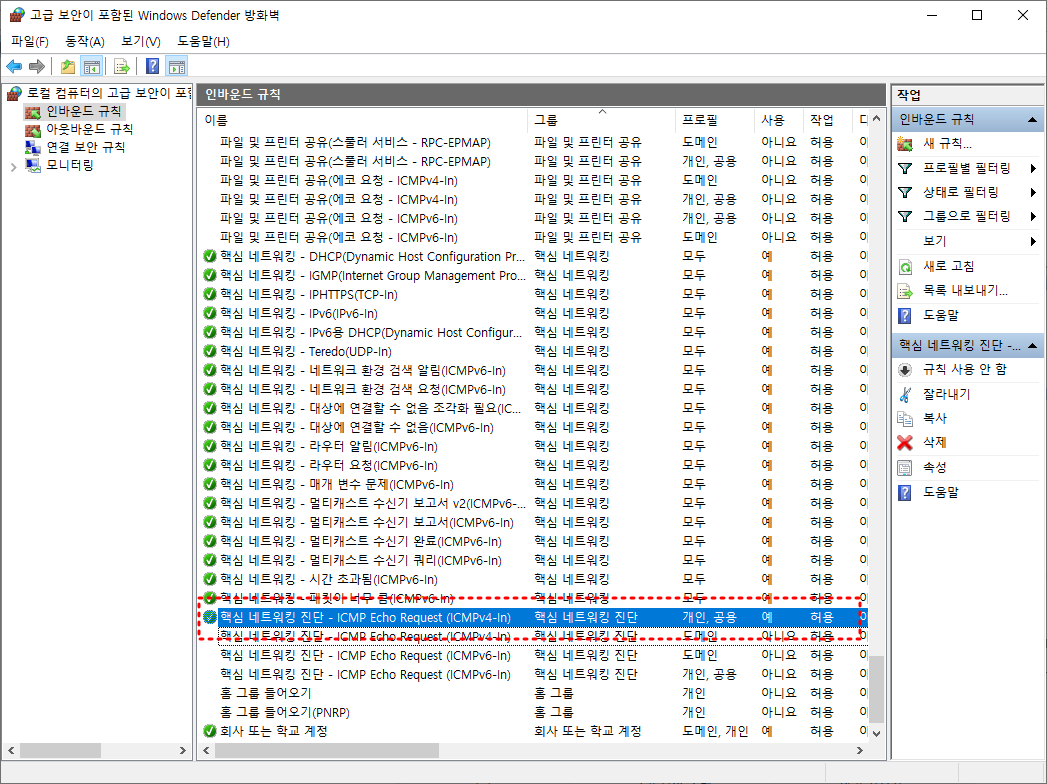Click 속성 action in the action pane
Viewport: 1047px width, 784px height.
(934, 467)
